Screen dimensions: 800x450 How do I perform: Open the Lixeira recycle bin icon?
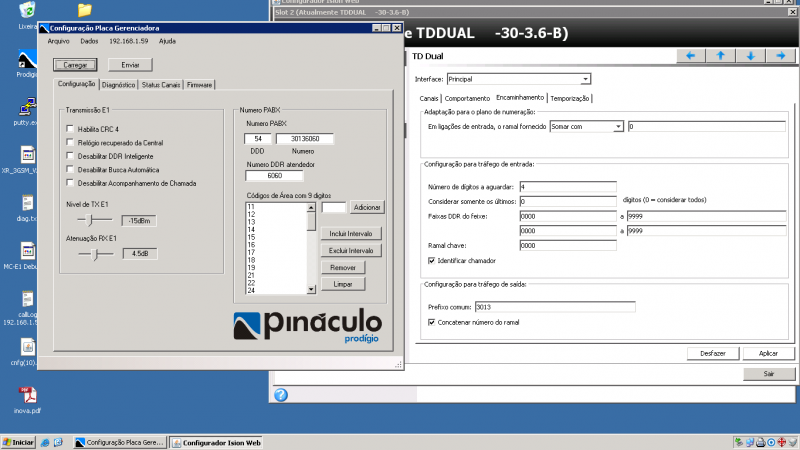pos(27,13)
